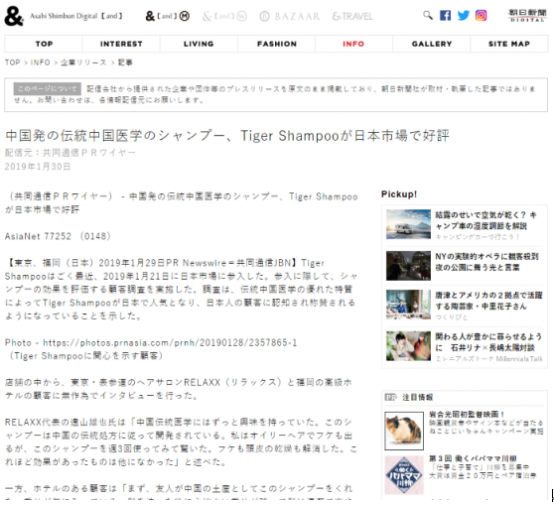Open the Asahi Shimbun Digital [and] title link
The height and width of the screenshot is (510, 554).
(76, 16)
